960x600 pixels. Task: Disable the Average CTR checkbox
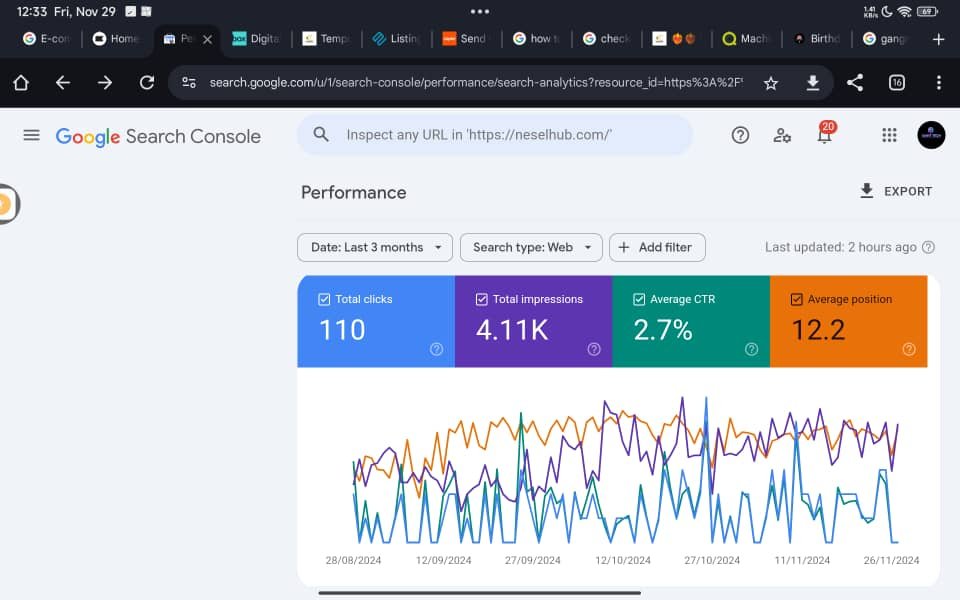[x=639, y=299]
